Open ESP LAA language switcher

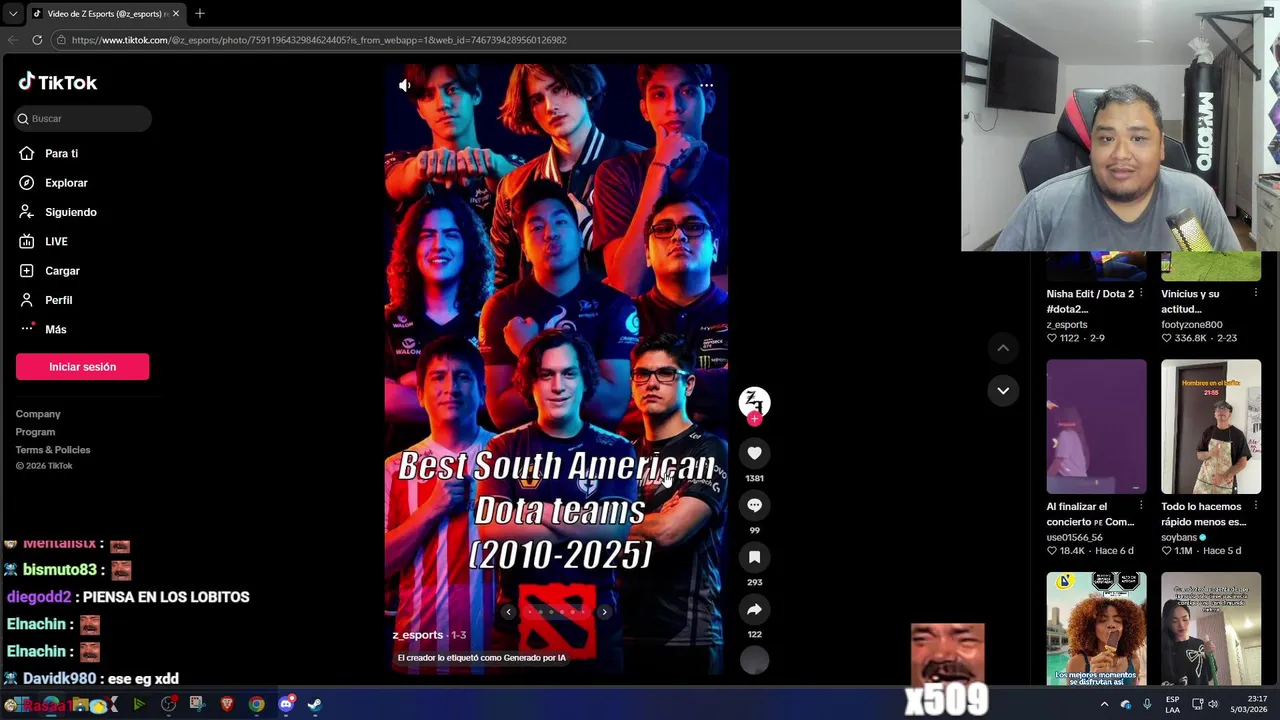tap(1172, 705)
